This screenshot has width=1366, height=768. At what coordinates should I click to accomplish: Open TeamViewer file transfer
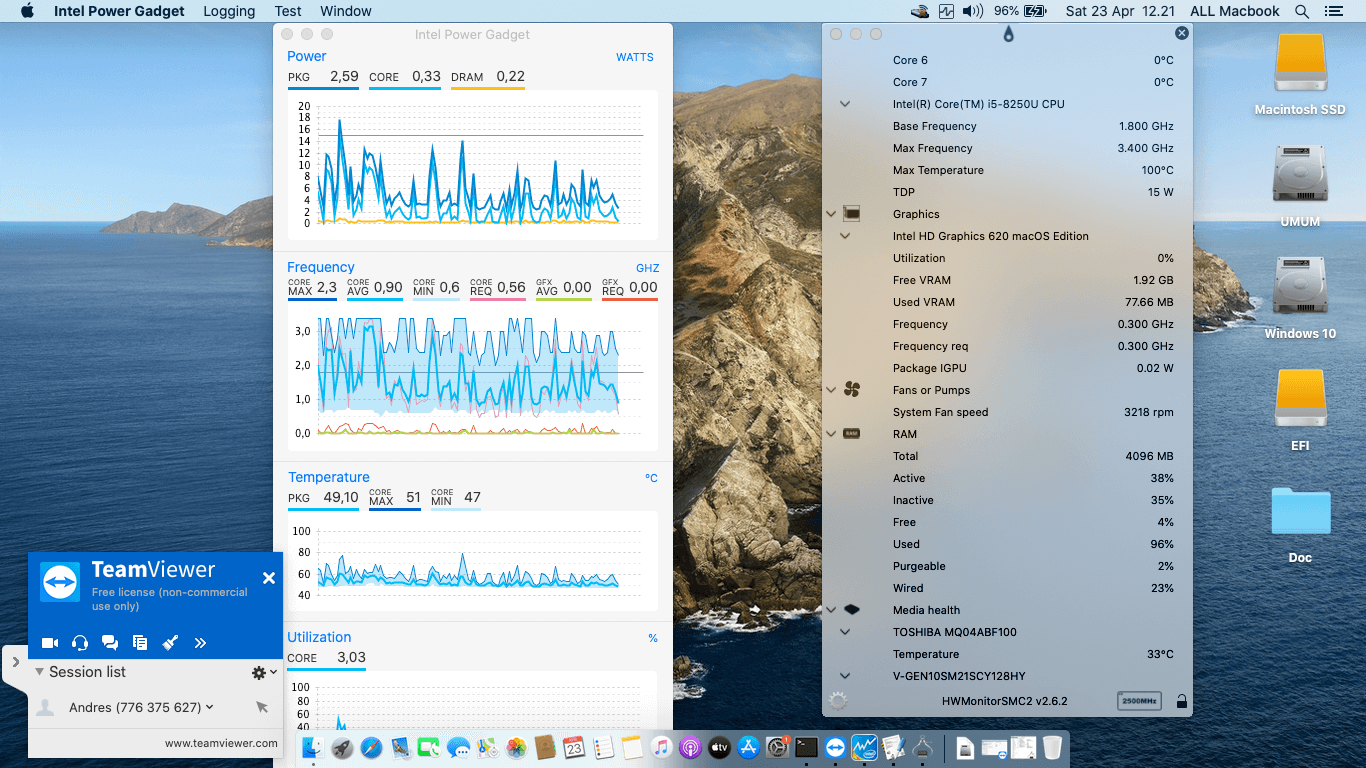pos(140,643)
